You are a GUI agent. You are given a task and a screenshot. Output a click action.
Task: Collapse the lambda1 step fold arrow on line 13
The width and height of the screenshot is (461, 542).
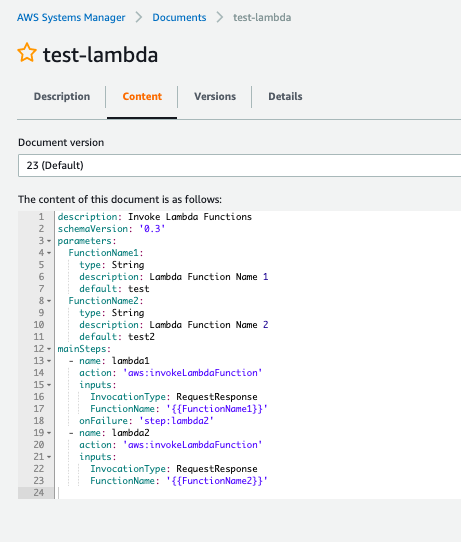[49, 361]
